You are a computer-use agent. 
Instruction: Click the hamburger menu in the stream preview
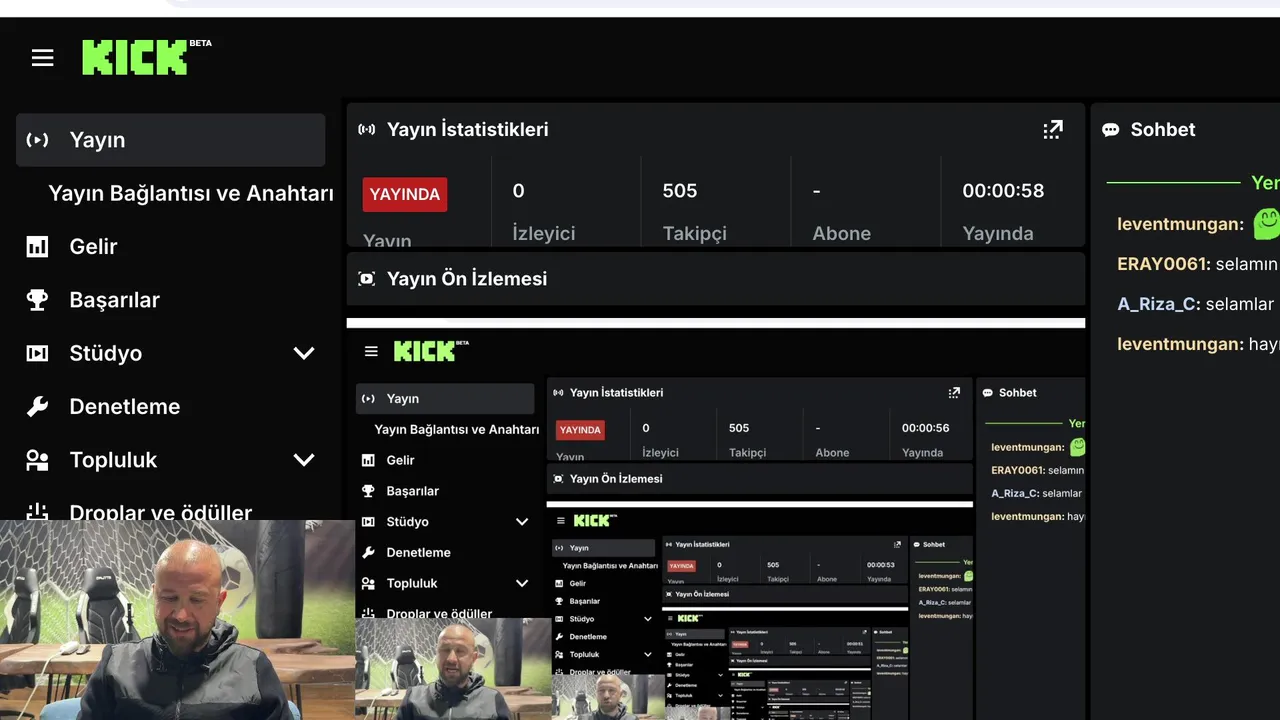(x=371, y=351)
